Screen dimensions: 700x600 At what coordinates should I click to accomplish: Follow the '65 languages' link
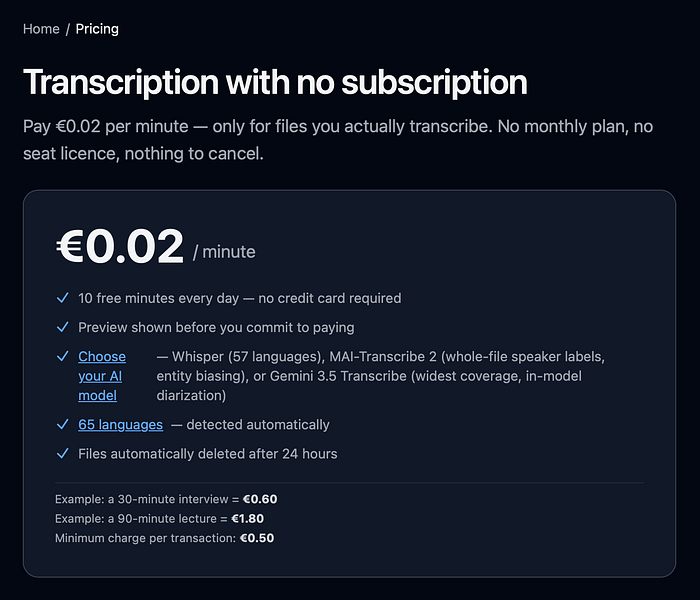coord(121,425)
